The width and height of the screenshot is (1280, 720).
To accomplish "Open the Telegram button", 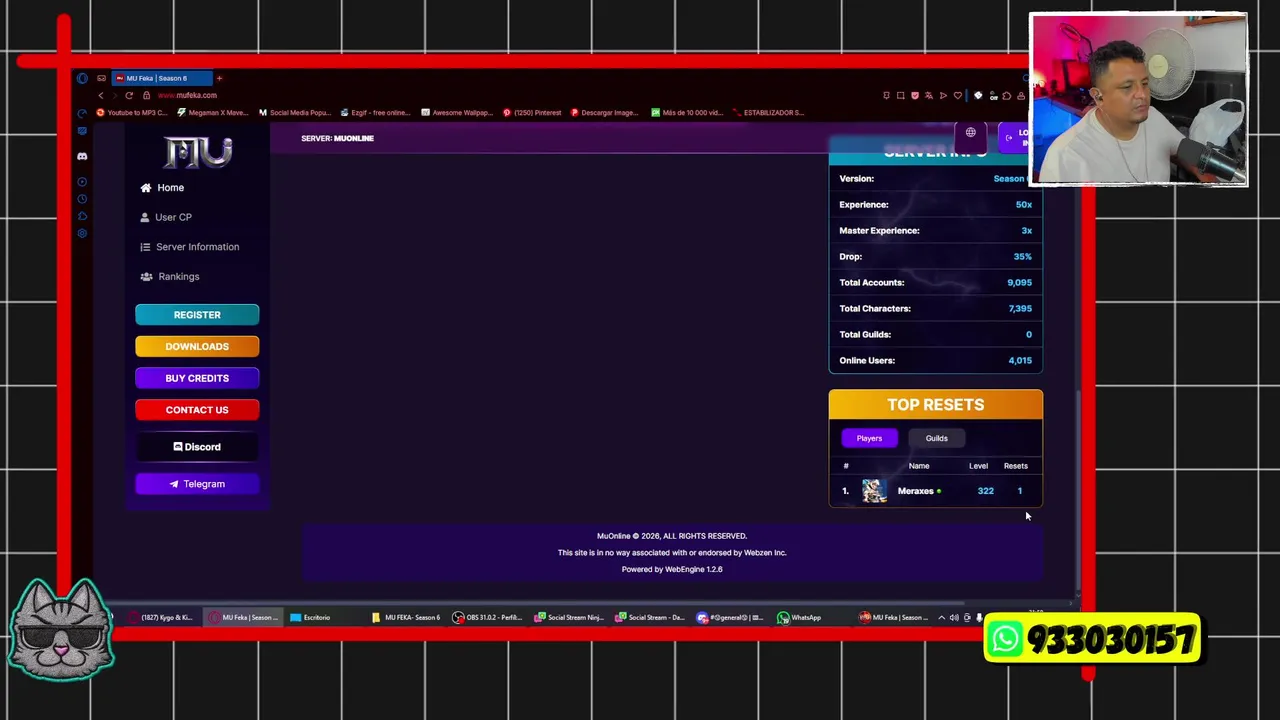I will (x=197, y=484).
